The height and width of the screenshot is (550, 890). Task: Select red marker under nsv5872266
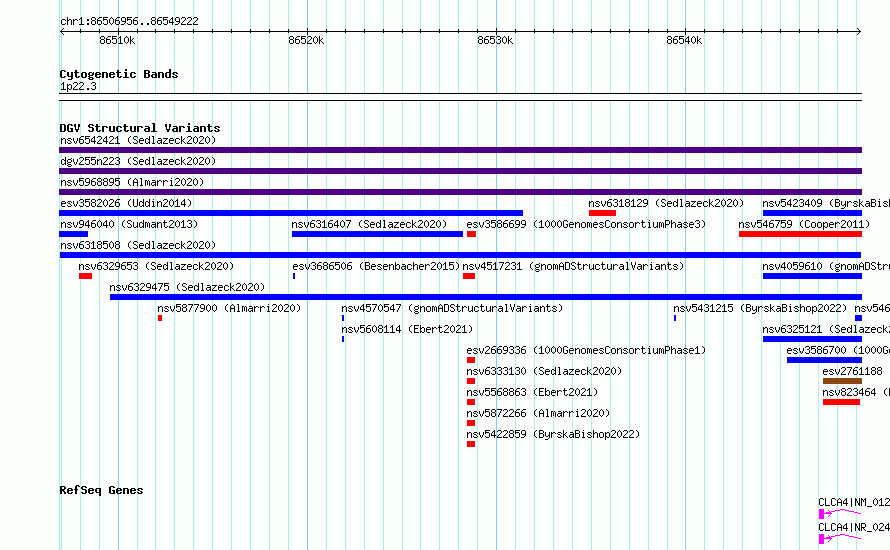[x=471, y=423]
